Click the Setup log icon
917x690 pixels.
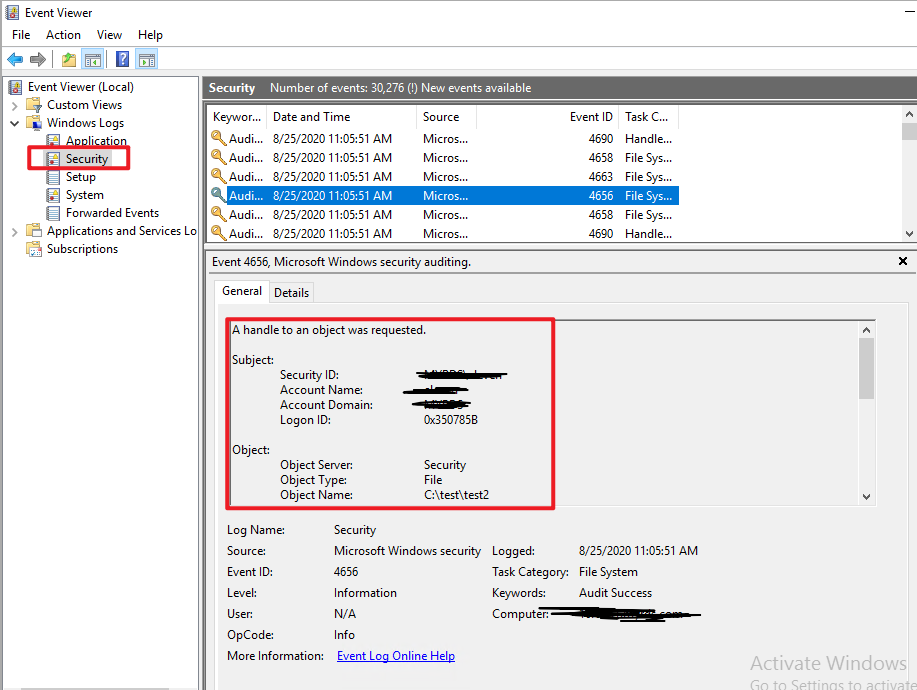click(x=53, y=177)
